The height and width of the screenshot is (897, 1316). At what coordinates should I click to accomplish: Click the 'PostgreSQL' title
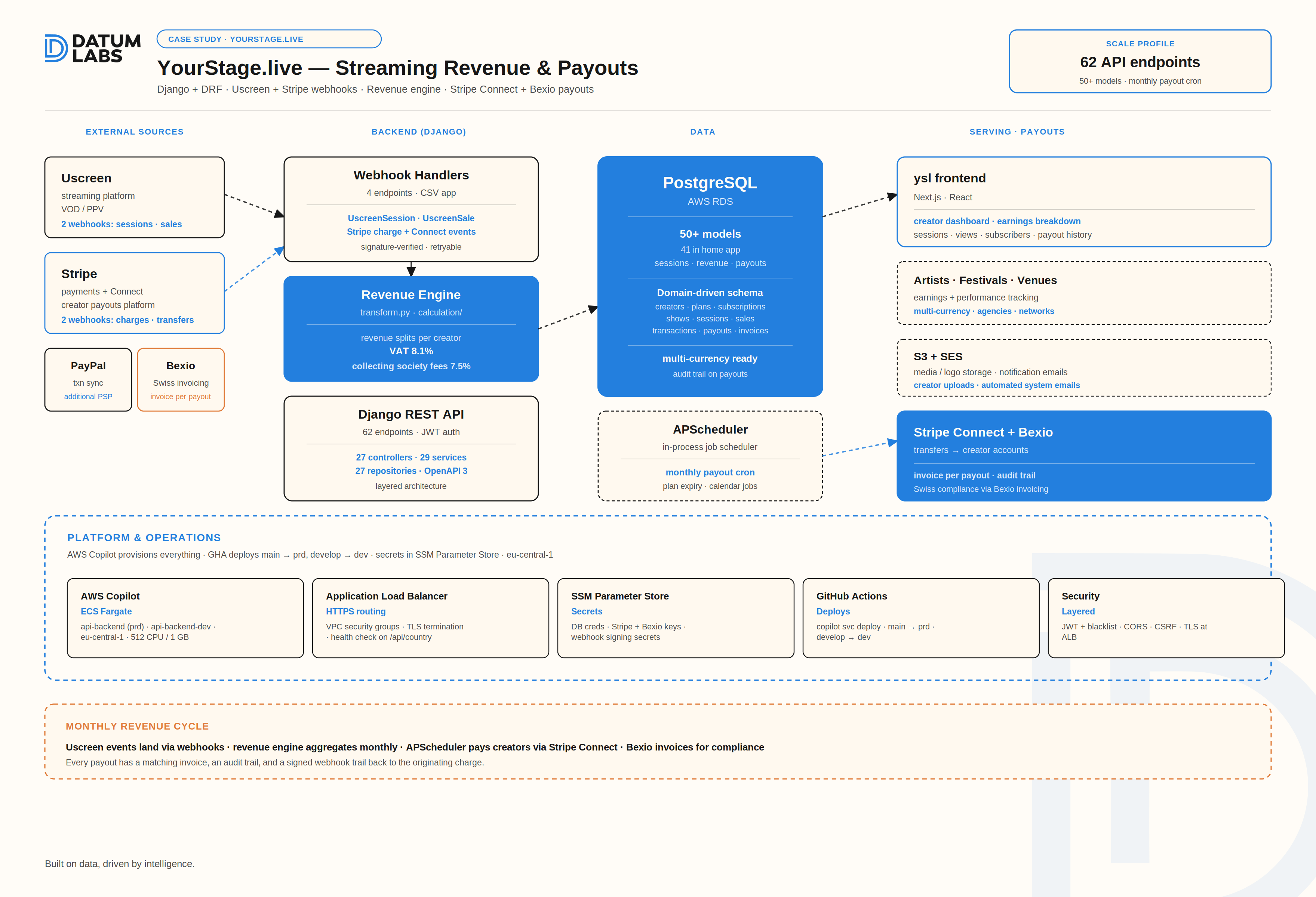[x=710, y=183]
